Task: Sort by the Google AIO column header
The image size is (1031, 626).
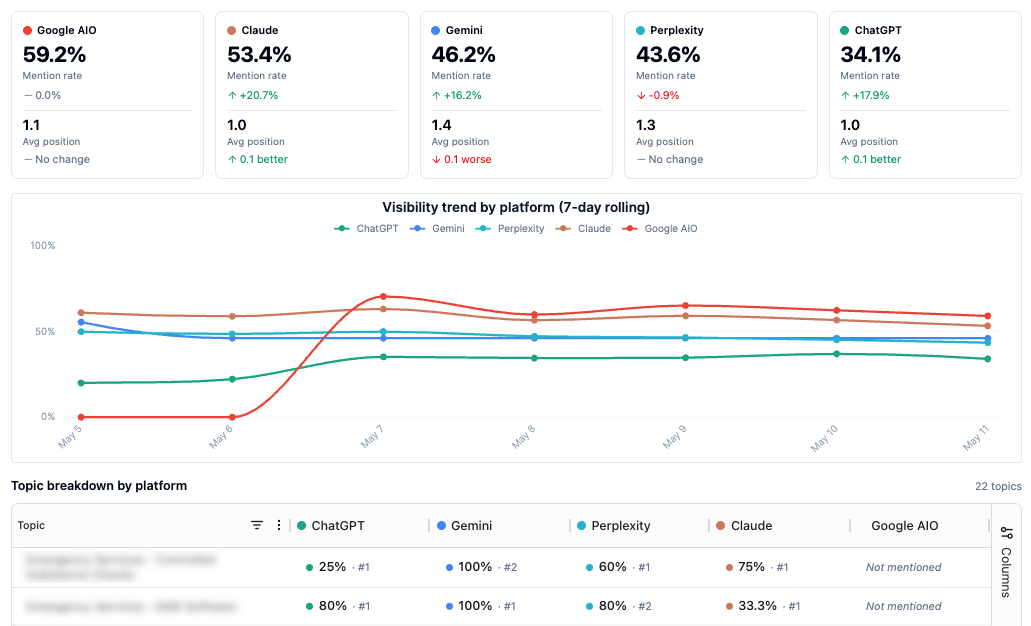Action: tap(905, 525)
